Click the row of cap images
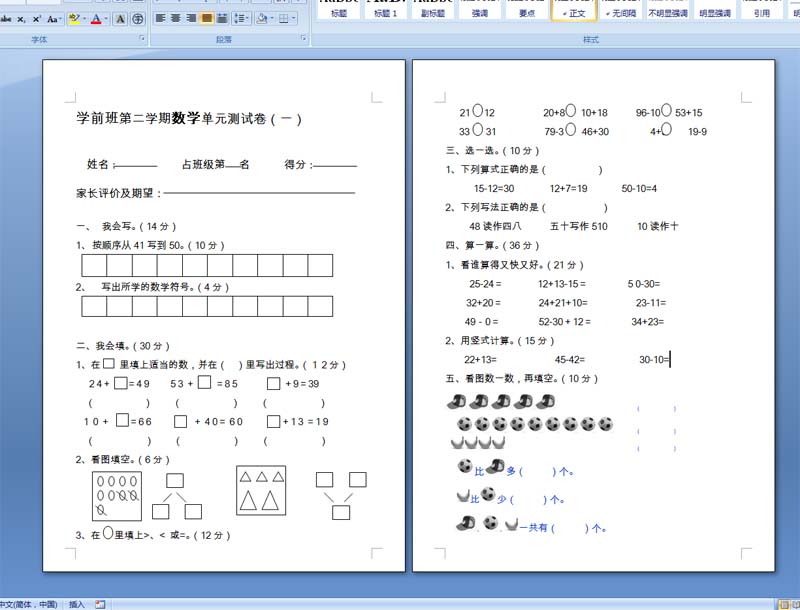The image size is (800, 610). [x=501, y=401]
